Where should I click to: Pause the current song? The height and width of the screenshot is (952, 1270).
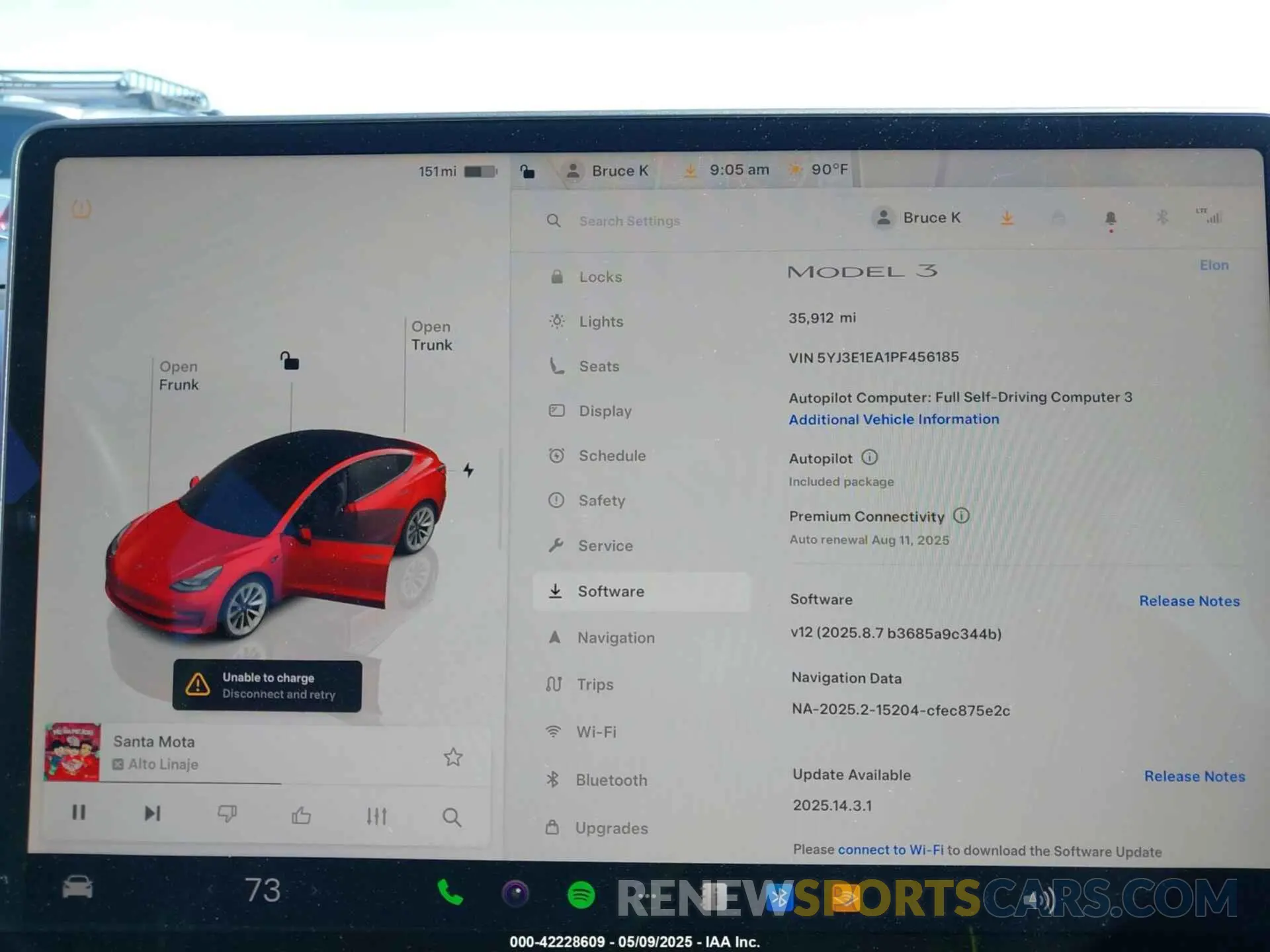[79, 812]
